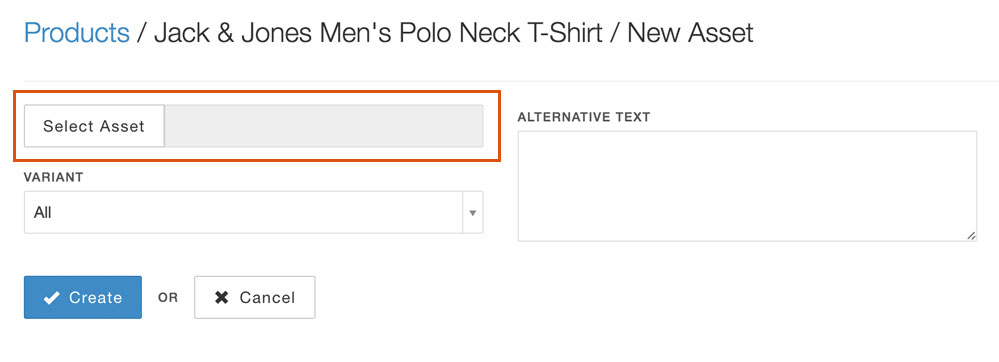Click the Alternative Text resize grip

(x=971, y=235)
